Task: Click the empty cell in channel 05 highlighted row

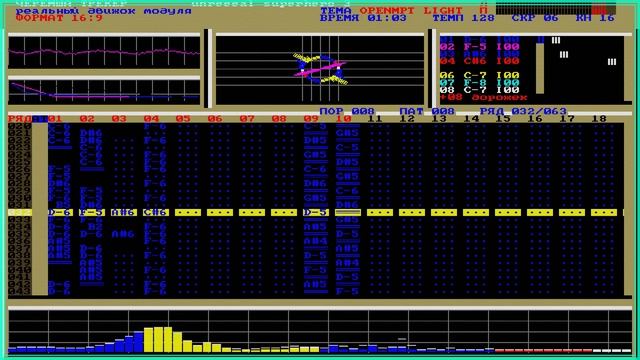Action: [x=188, y=213]
